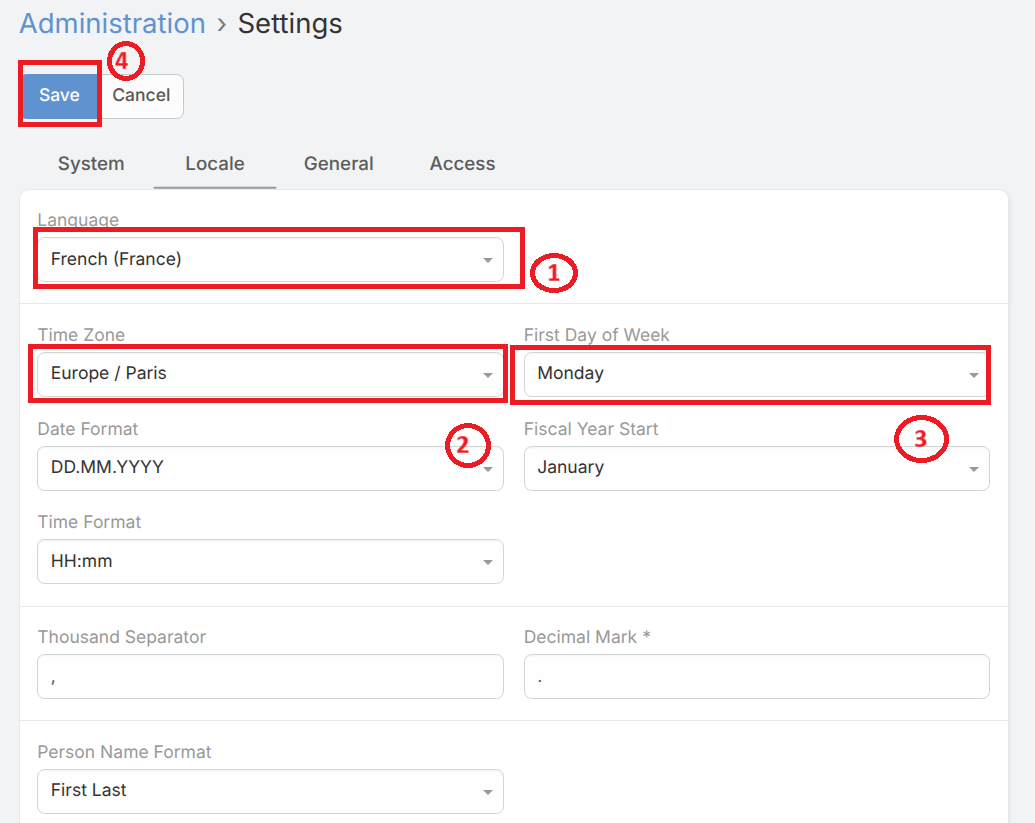The width and height of the screenshot is (1035, 823).
Task: Open the Time Format dropdown showing HH:mm
Action: 260,562
